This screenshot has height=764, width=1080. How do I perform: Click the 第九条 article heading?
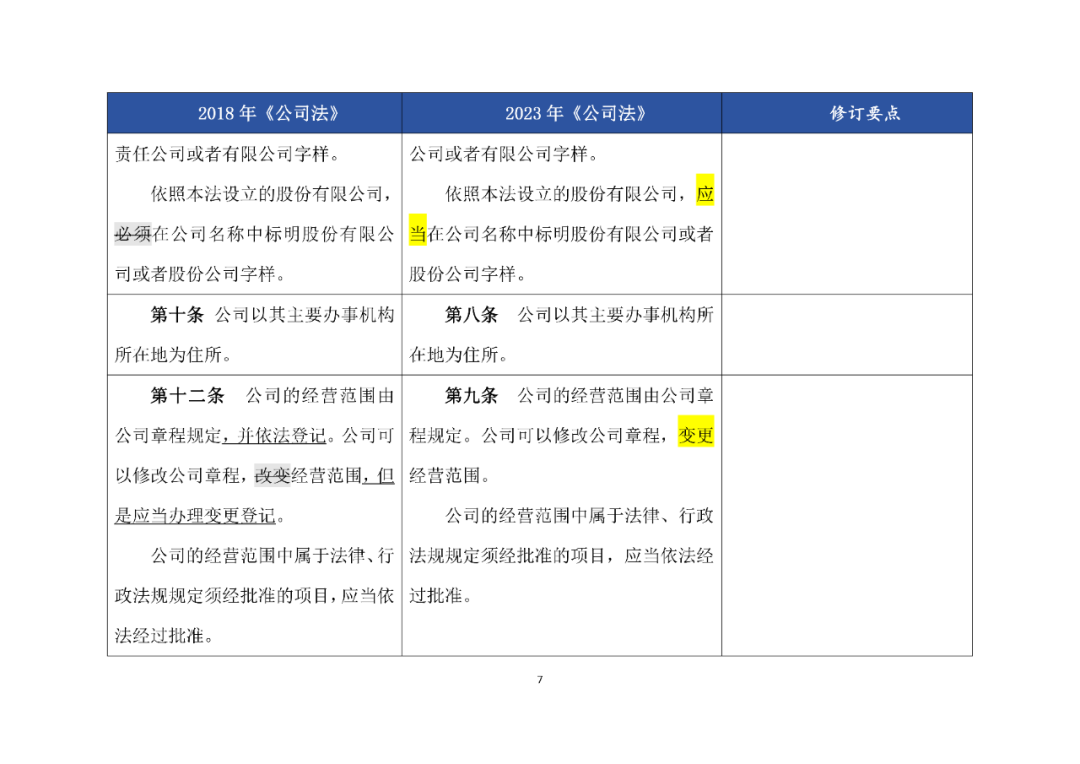click(472, 395)
